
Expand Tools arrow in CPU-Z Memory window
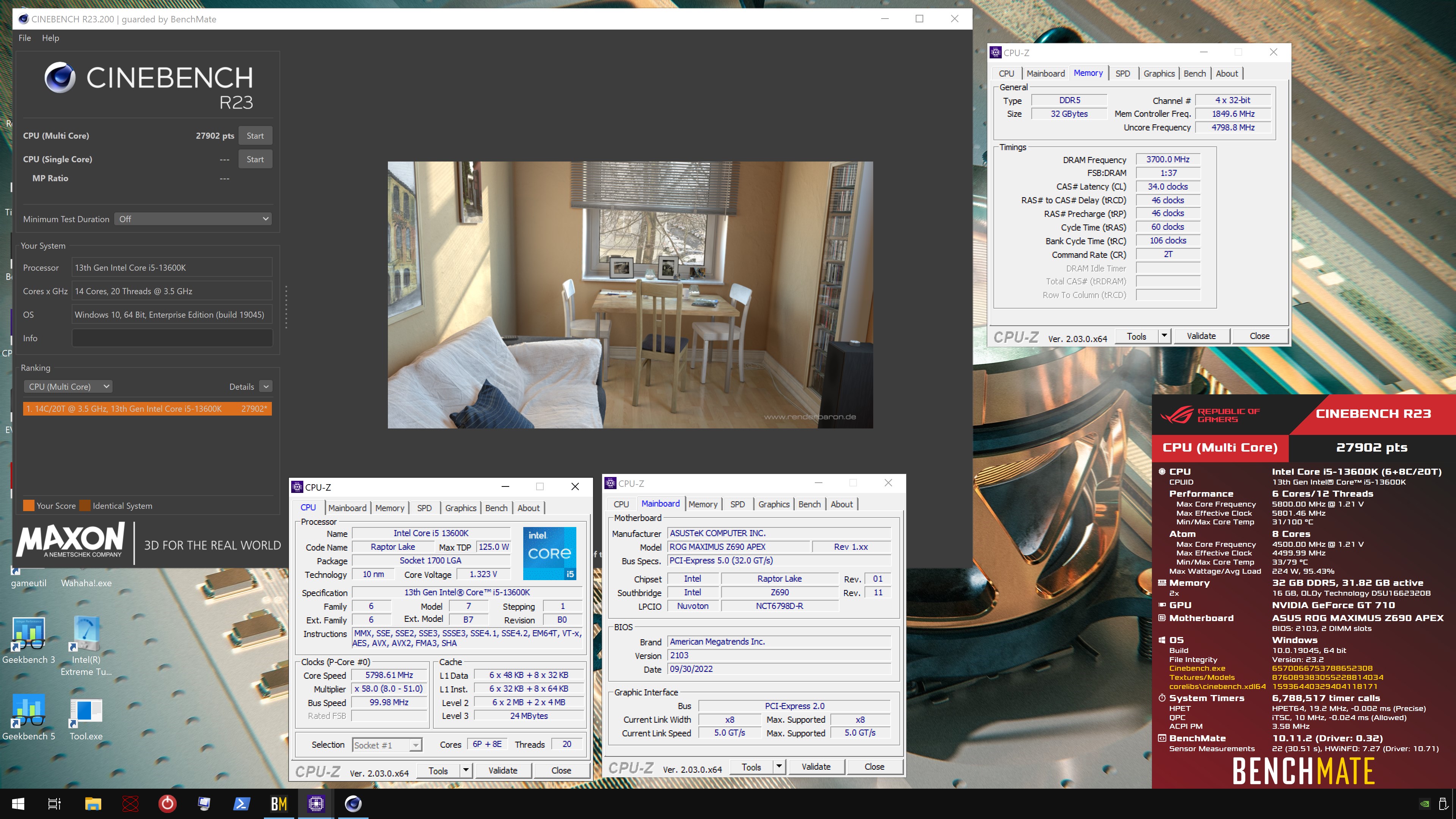point(1164,336)
